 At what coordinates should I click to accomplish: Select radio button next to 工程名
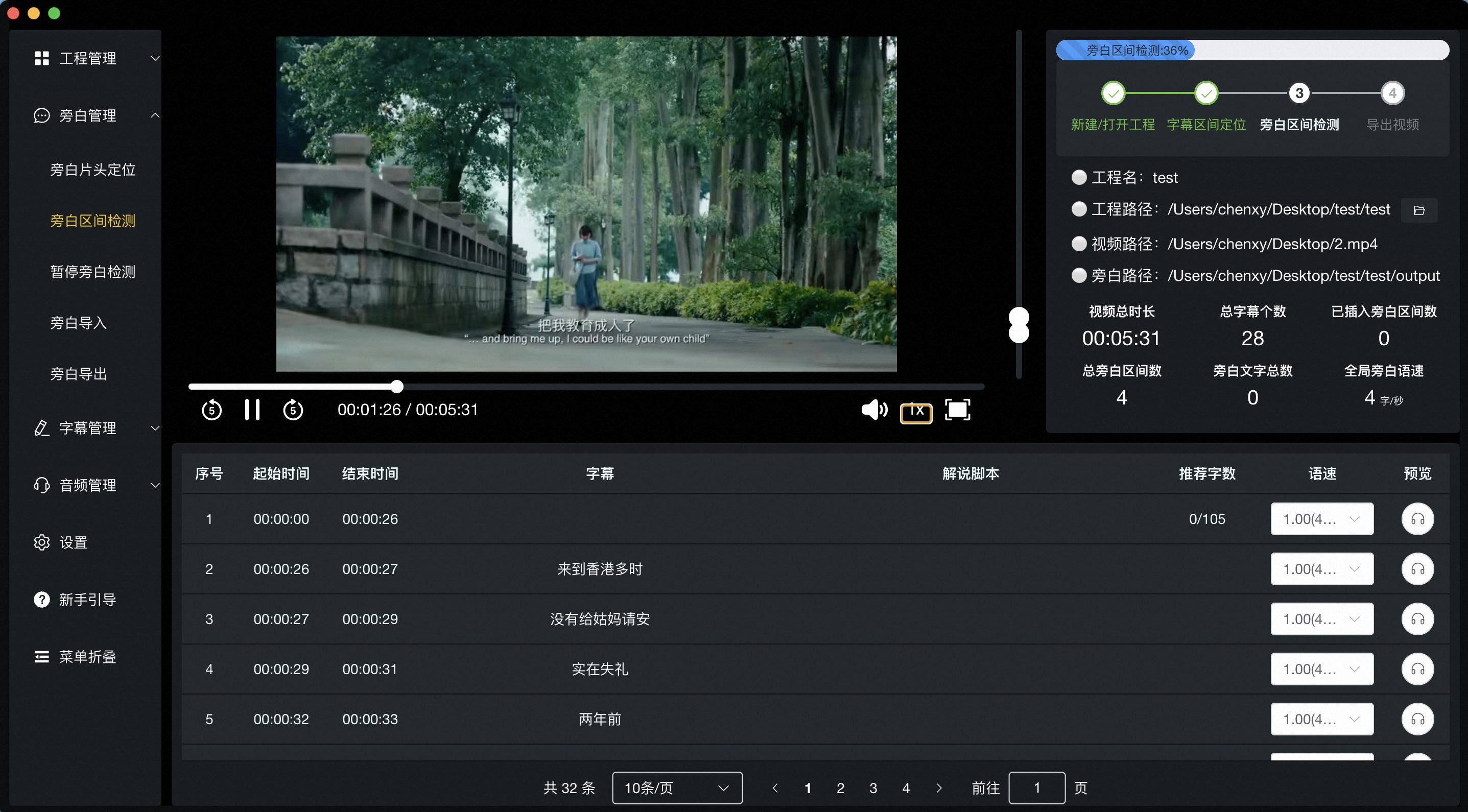[1079, 177]
